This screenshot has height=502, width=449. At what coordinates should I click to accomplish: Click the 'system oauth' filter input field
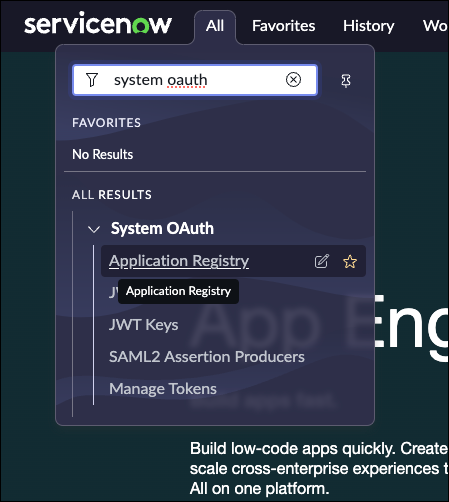pyautogui.click(x=195, y=80)
